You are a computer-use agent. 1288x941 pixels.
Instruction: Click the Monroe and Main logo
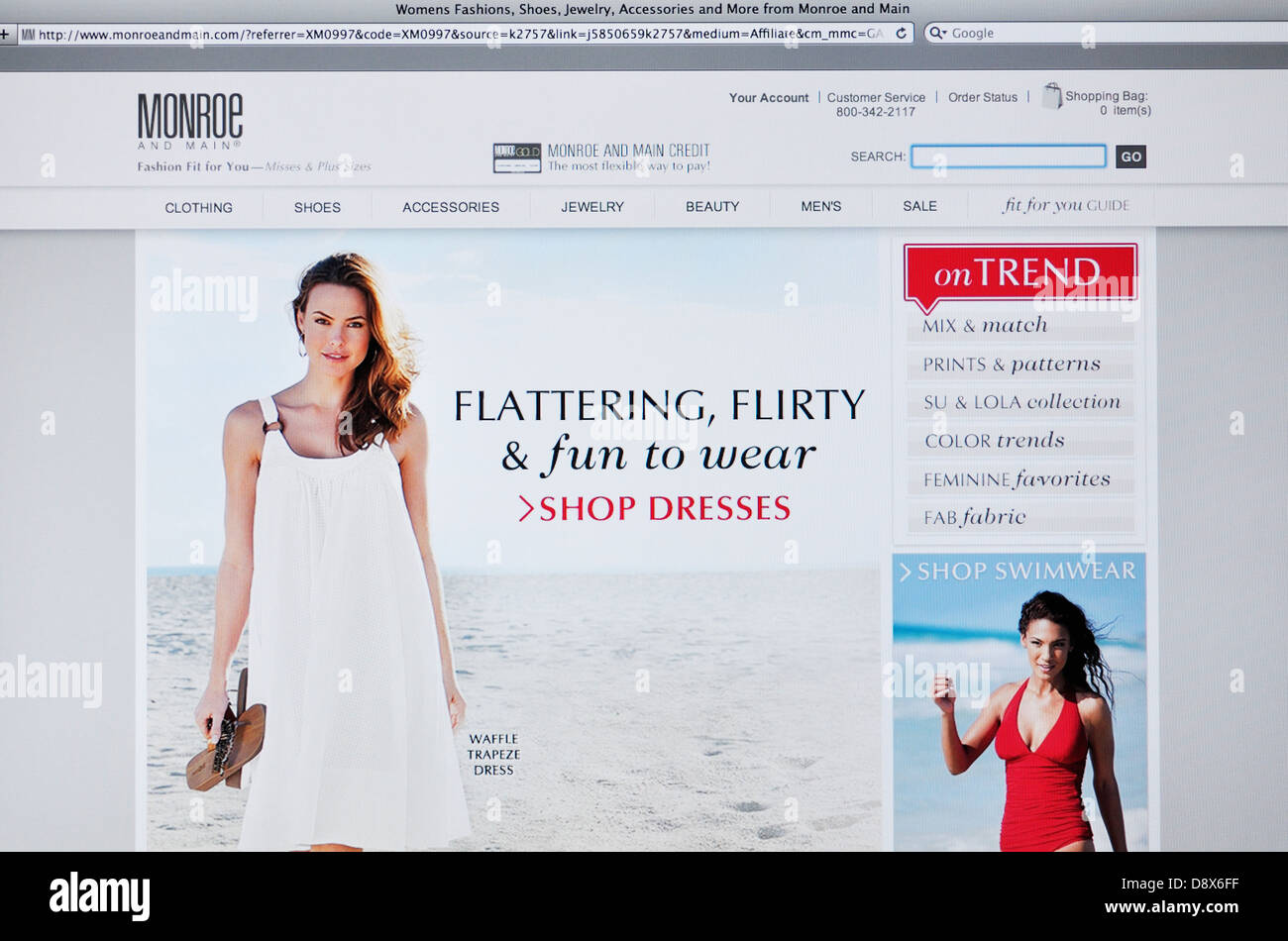(190, 121)
